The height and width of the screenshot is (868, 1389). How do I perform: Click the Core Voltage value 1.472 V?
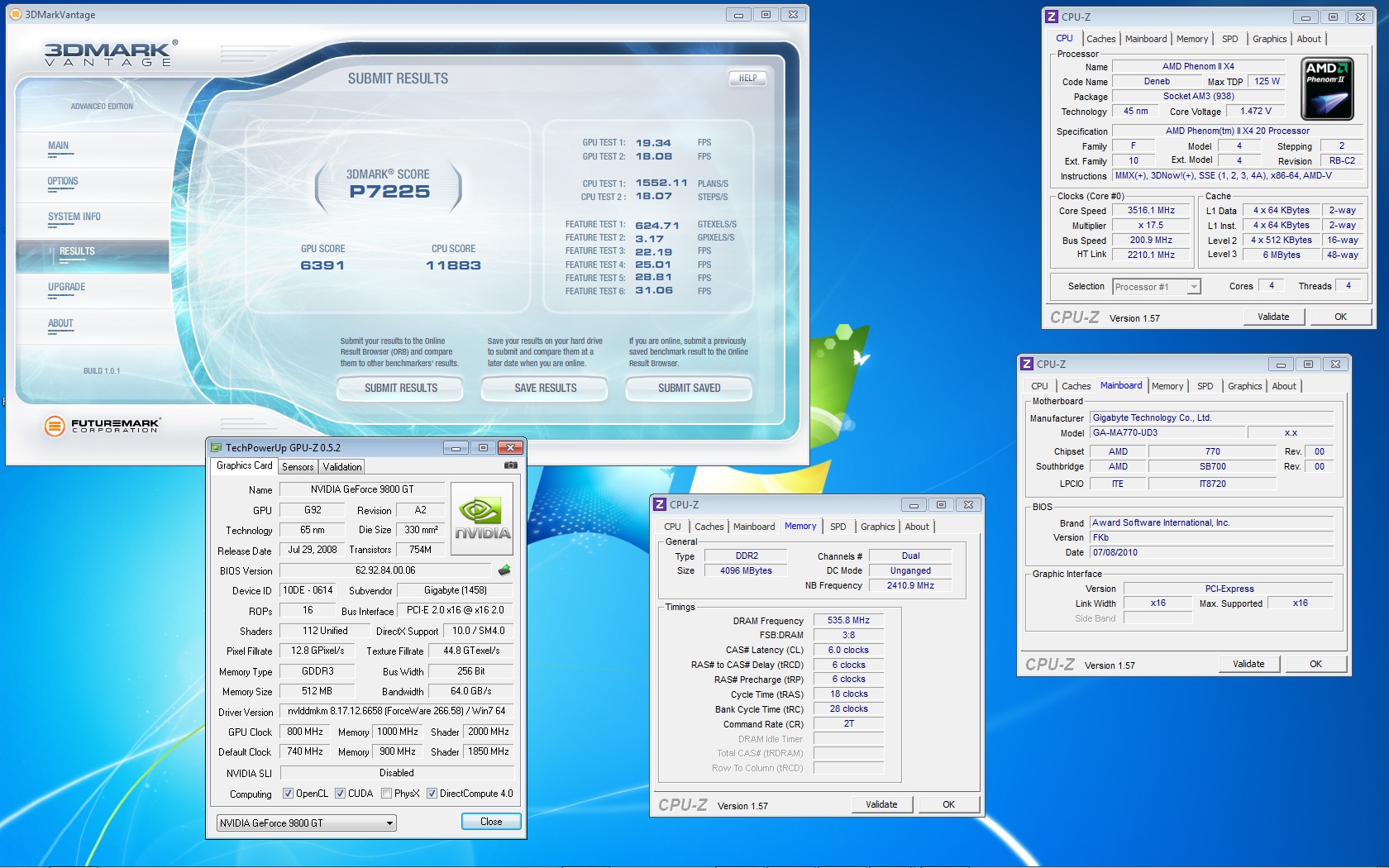tap(1256, 112)
